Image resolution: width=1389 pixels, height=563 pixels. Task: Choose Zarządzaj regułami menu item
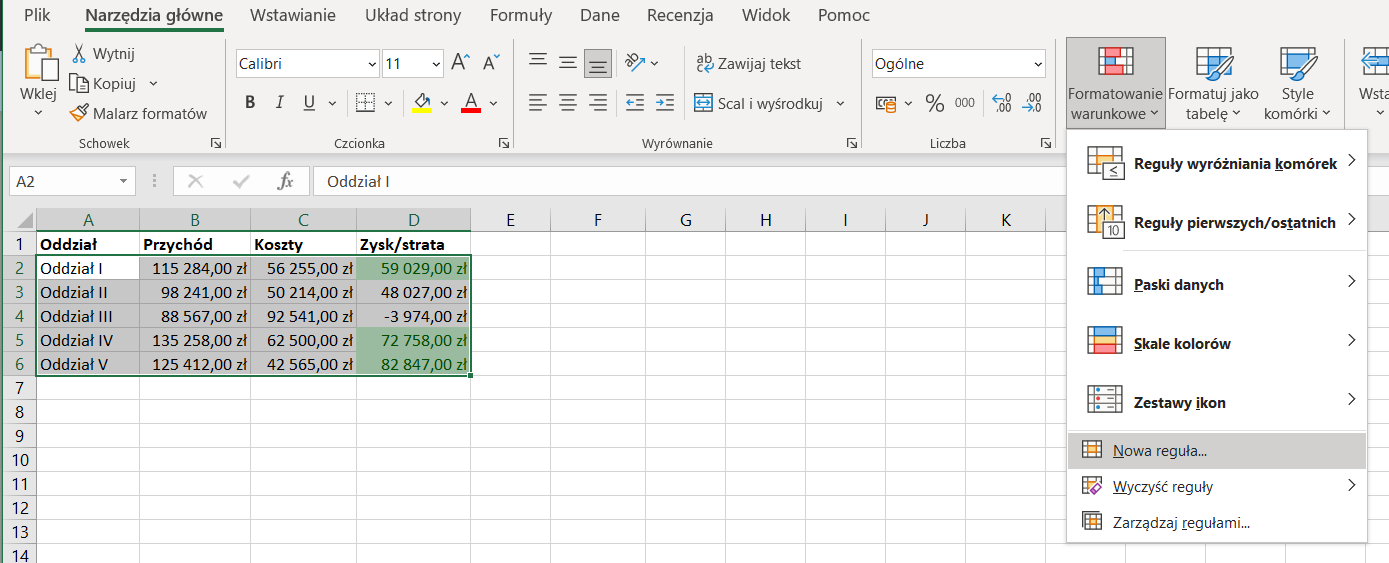1216,522
